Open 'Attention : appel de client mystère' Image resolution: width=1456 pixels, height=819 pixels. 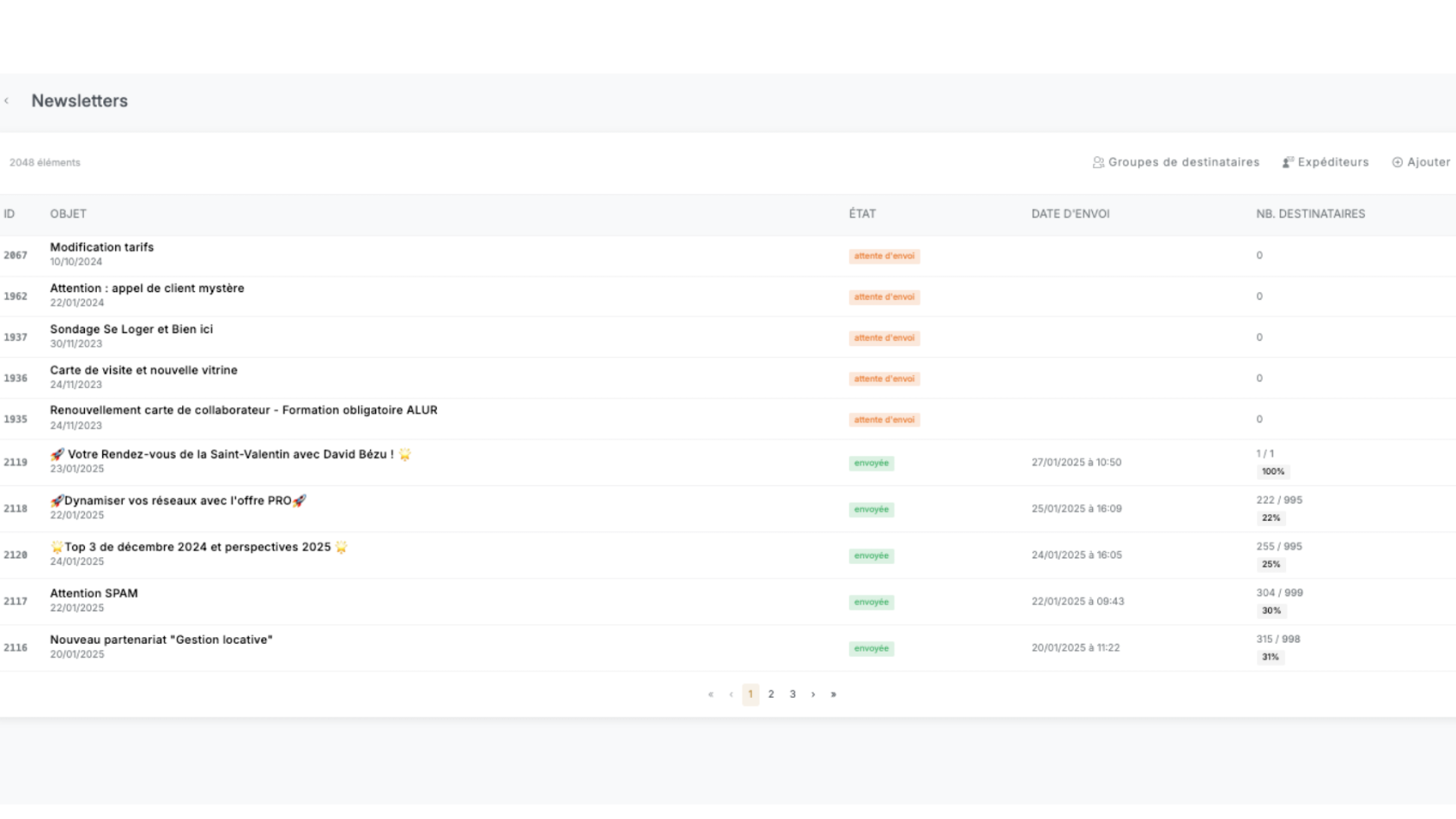pyautogui.click(x=146, y=289)
